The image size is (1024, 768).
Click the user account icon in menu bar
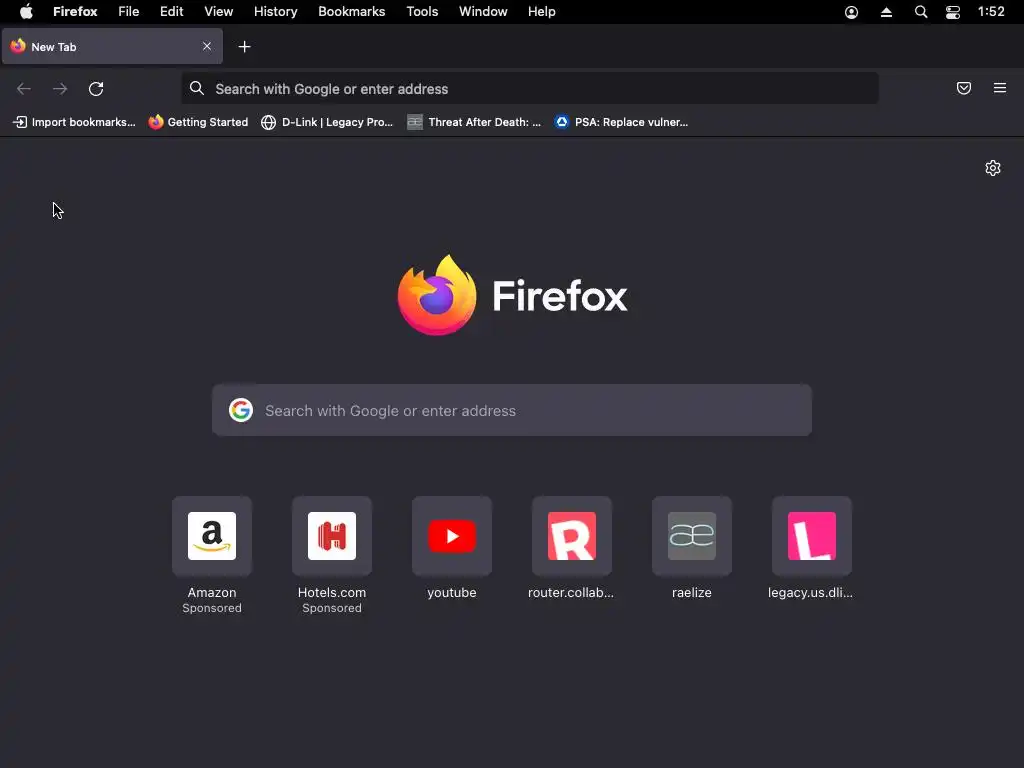852,12
